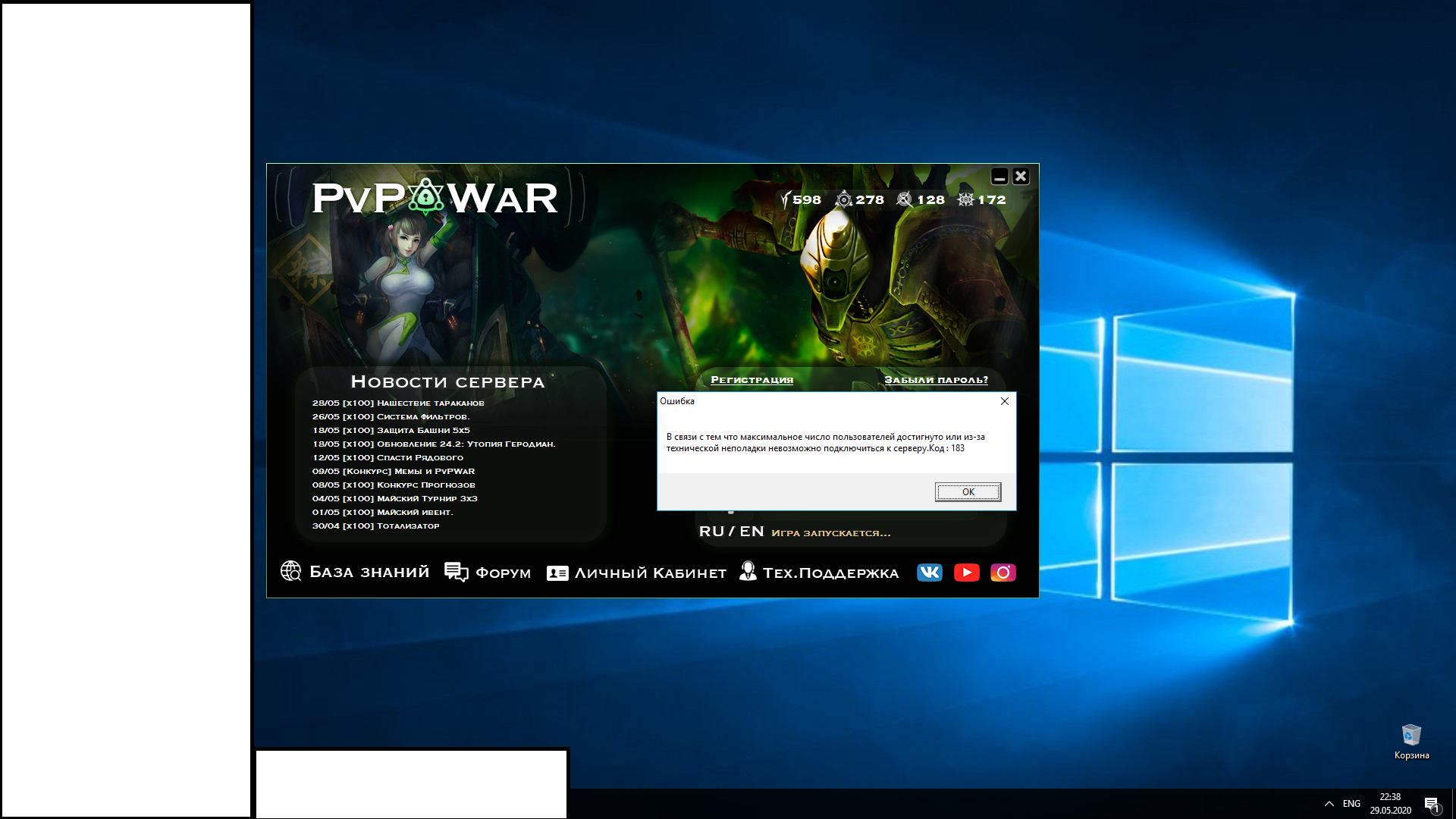Open news 'Тотализатор' from 30/04
Viewport: 1456px width, 819px height.
point(375,526)
